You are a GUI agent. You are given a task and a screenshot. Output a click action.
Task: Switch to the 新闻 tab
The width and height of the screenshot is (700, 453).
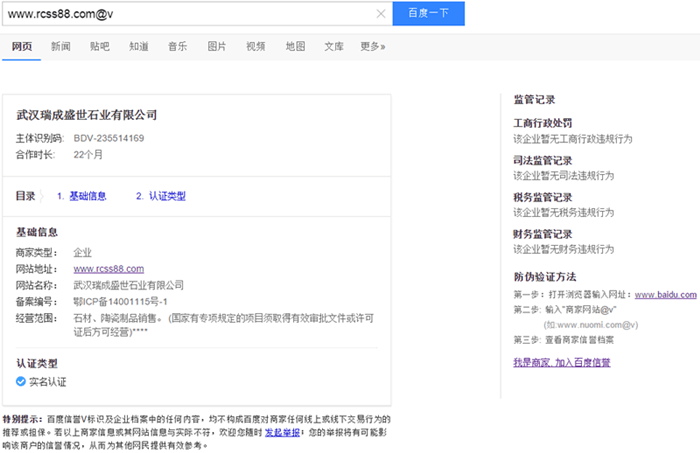[61, 46]
